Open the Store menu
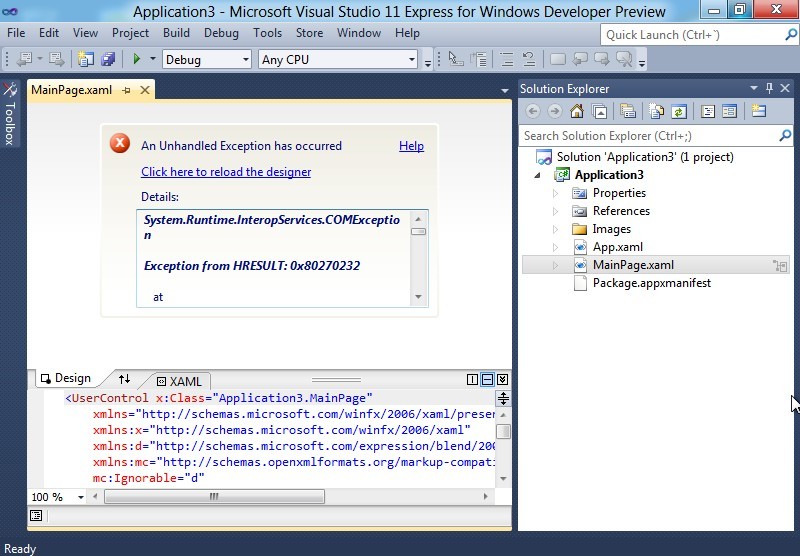The image size is (800, 556). [x=309, y=33]
